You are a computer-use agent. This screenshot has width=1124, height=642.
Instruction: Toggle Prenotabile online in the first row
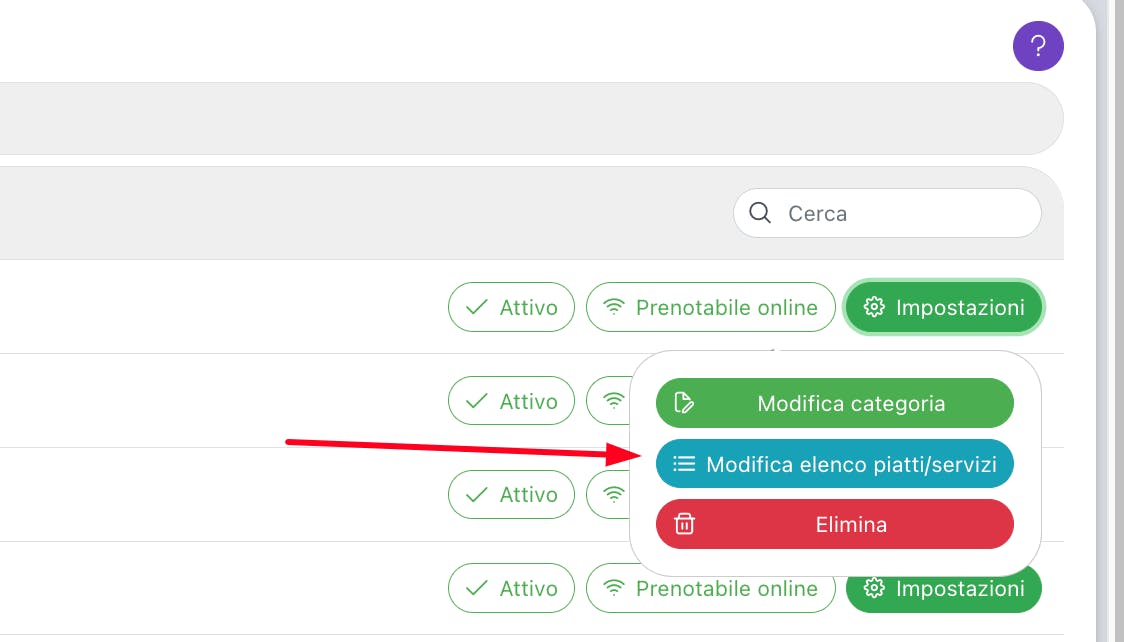click(x=710, y=307)
